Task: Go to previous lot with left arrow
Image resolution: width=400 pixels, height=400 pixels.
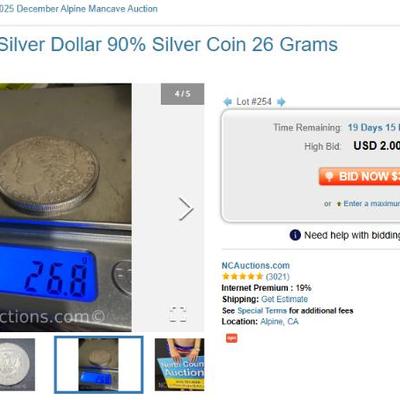Action: [228, 102]
